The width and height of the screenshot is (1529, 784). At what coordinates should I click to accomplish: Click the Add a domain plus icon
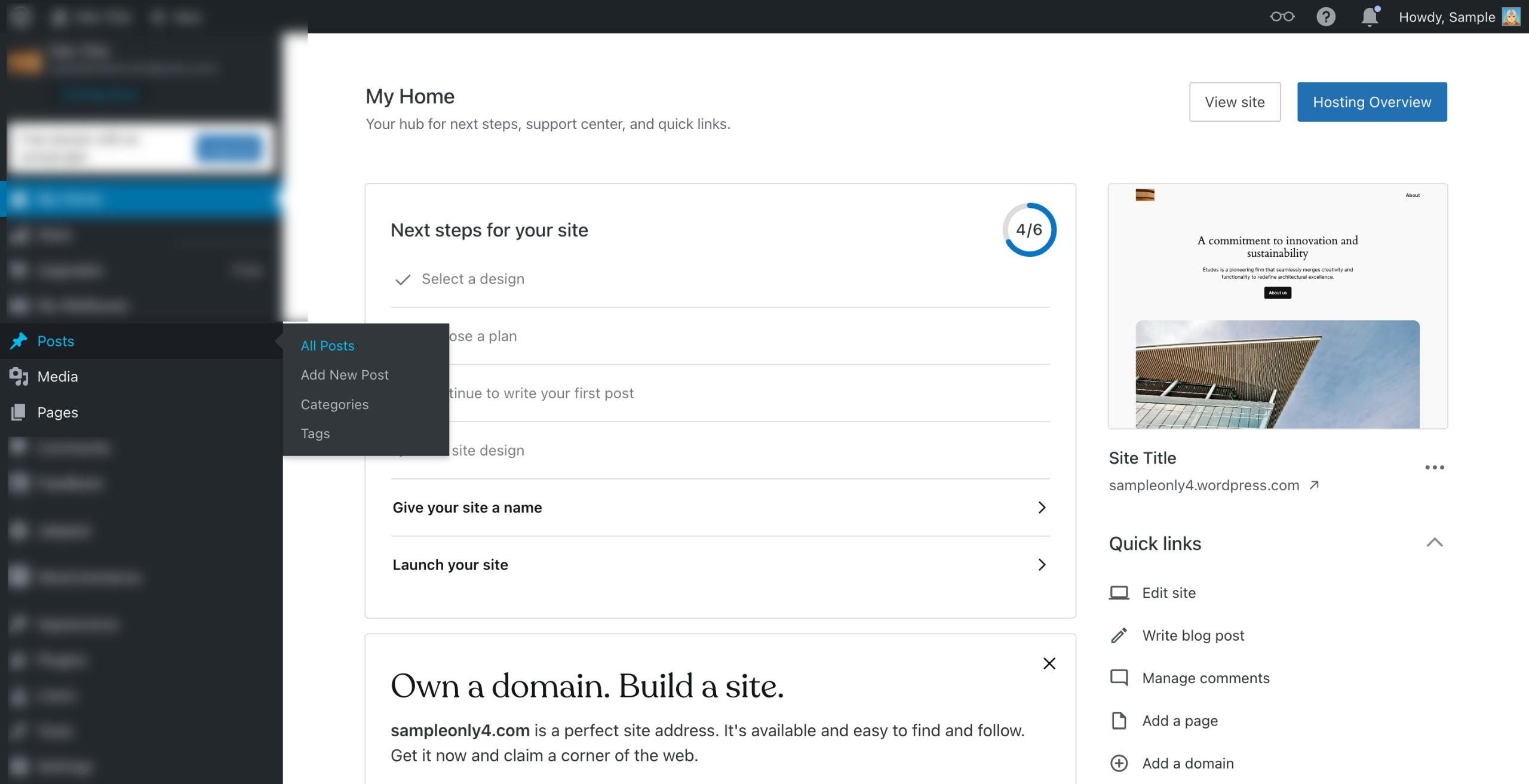1119,763
